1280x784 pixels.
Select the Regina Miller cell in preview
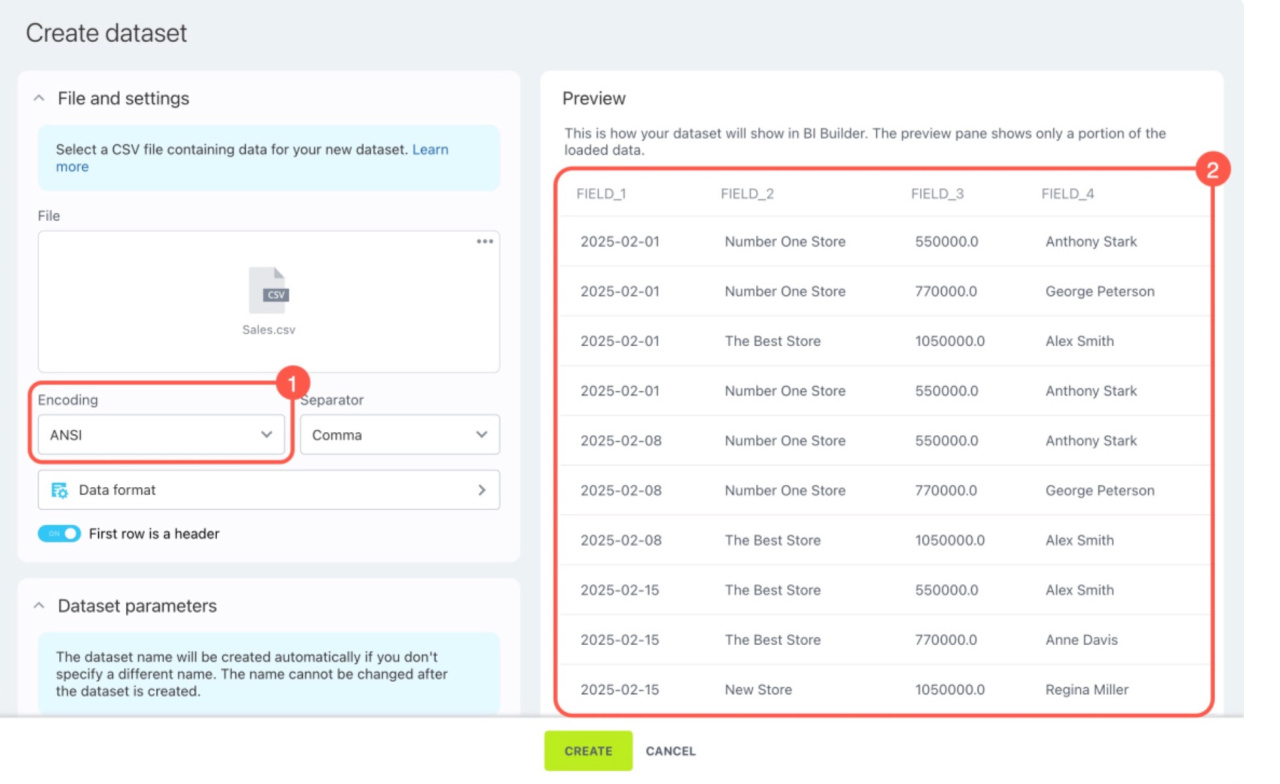(1087, 690)
